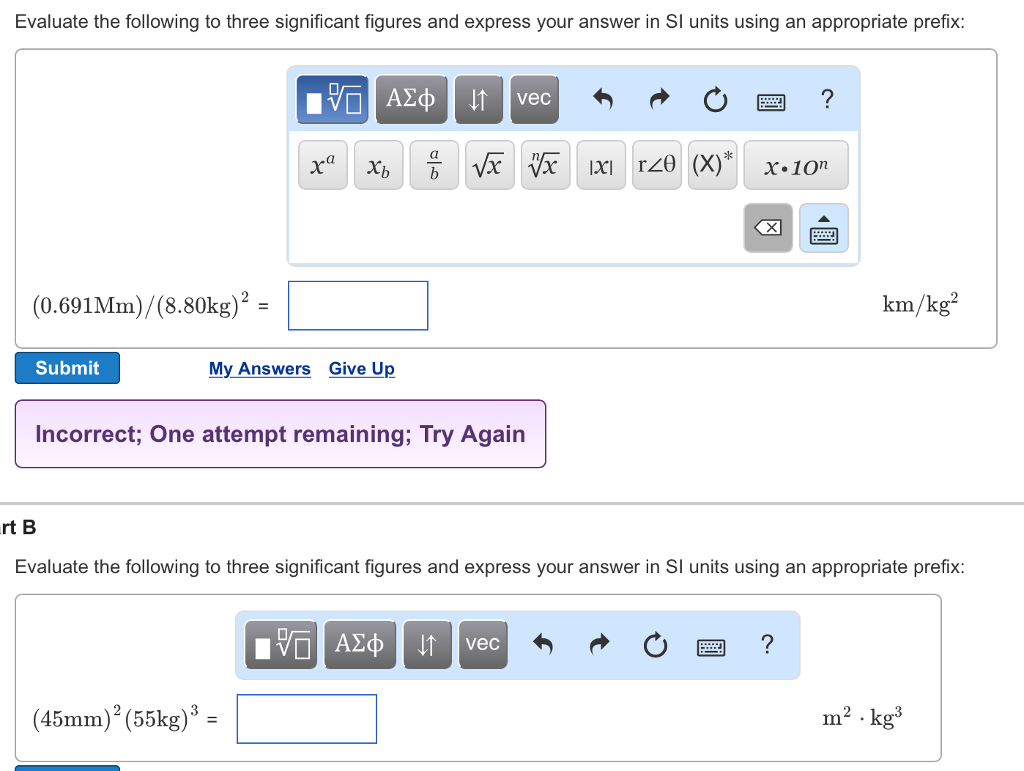Screen dimensions: 1024x771
Task: Insert nth root template
Action: 545,165
